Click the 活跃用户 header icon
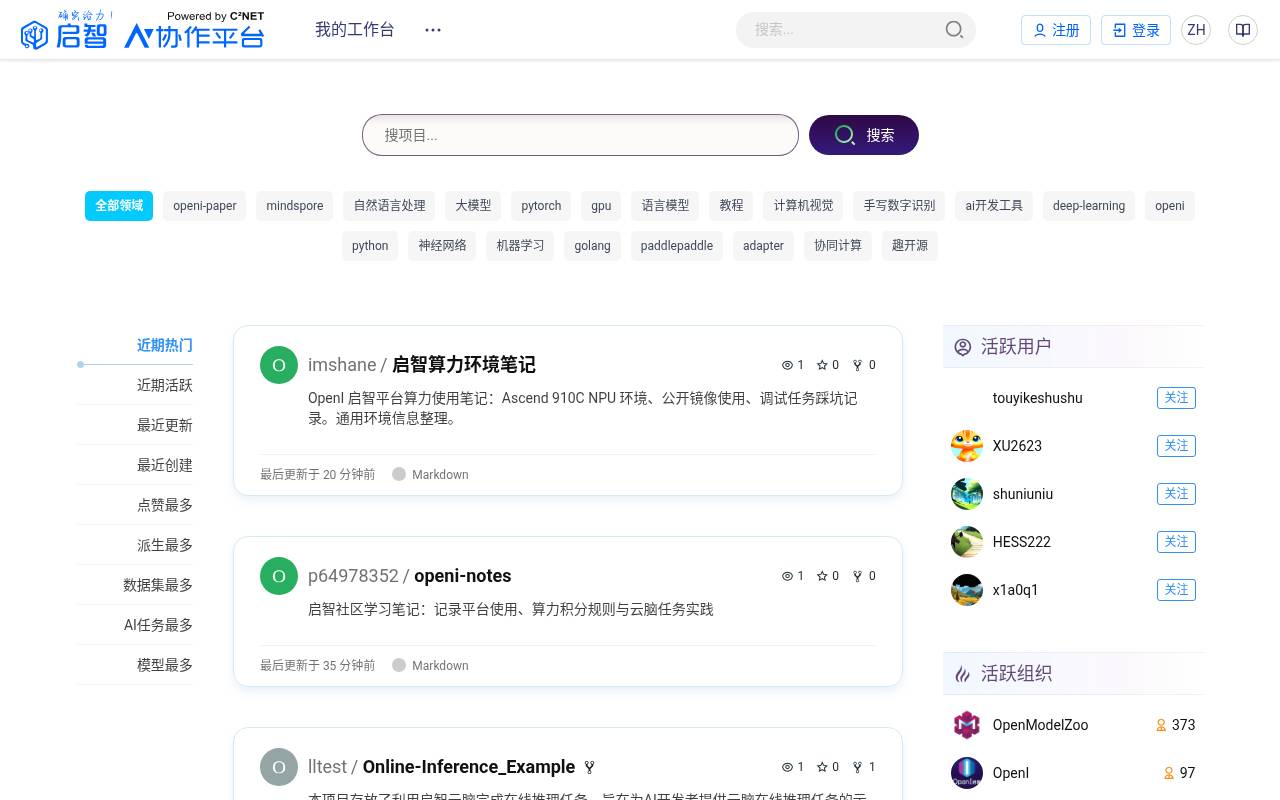The image size is (1280, 800). coord(963,347)
